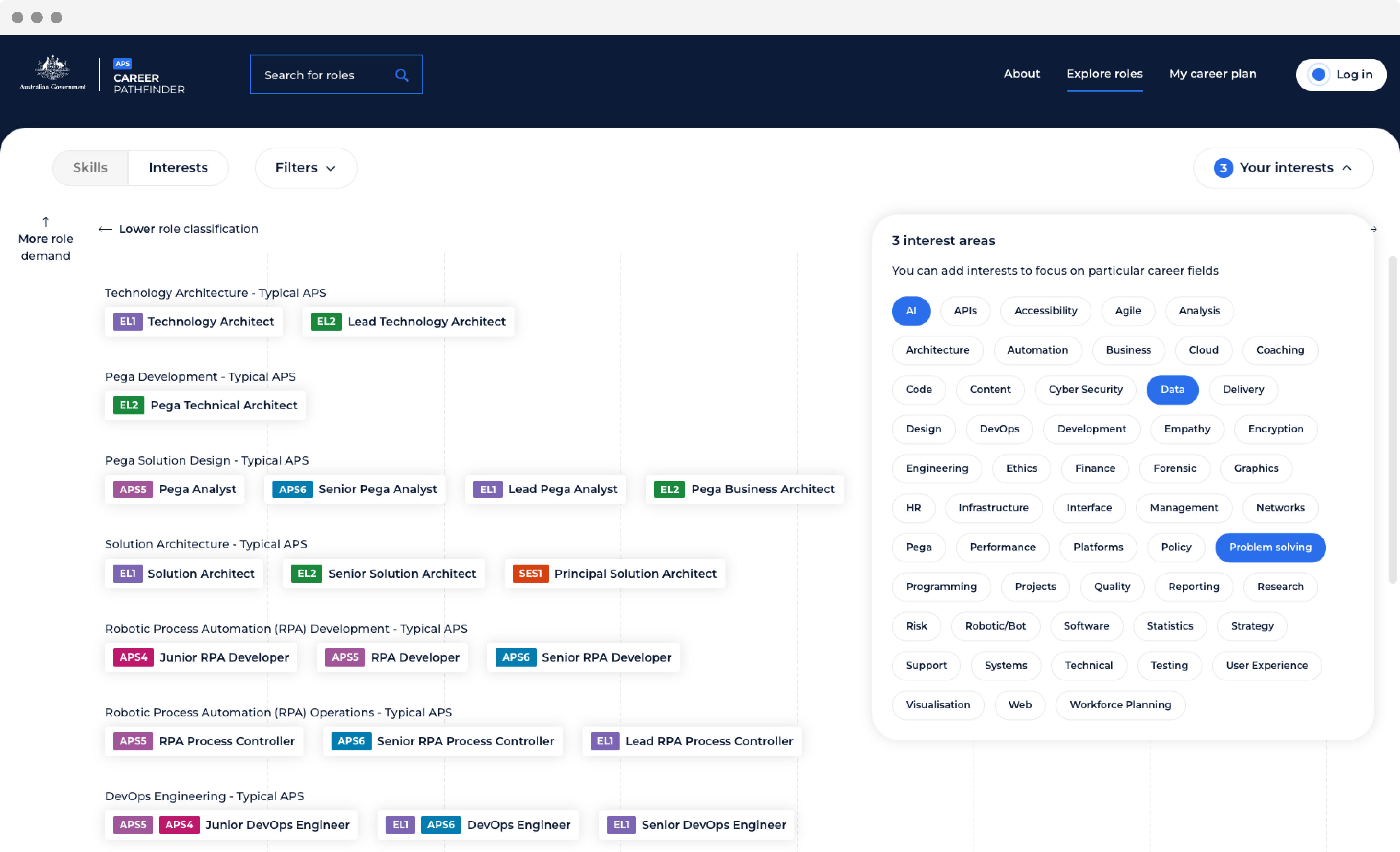Open My career plan in navigation
The width and height of the screenshot is (1400, 852).
tap(1212, 74)
